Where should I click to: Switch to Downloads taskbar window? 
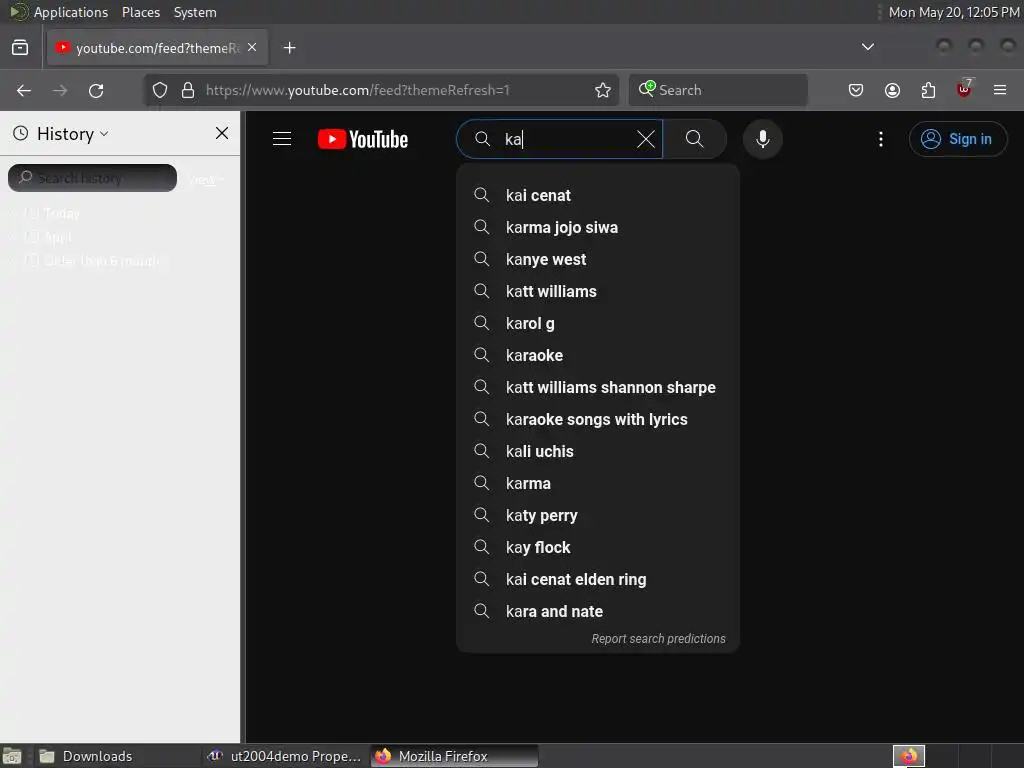(116, 756)
